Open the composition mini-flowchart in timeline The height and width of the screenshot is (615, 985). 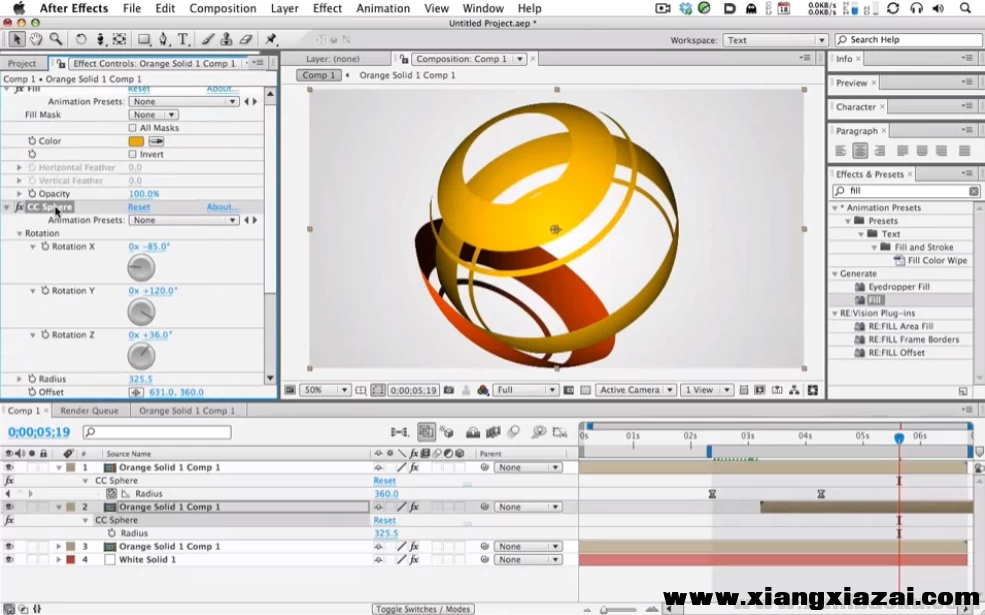pyautogui.click(x=399, y=432)
